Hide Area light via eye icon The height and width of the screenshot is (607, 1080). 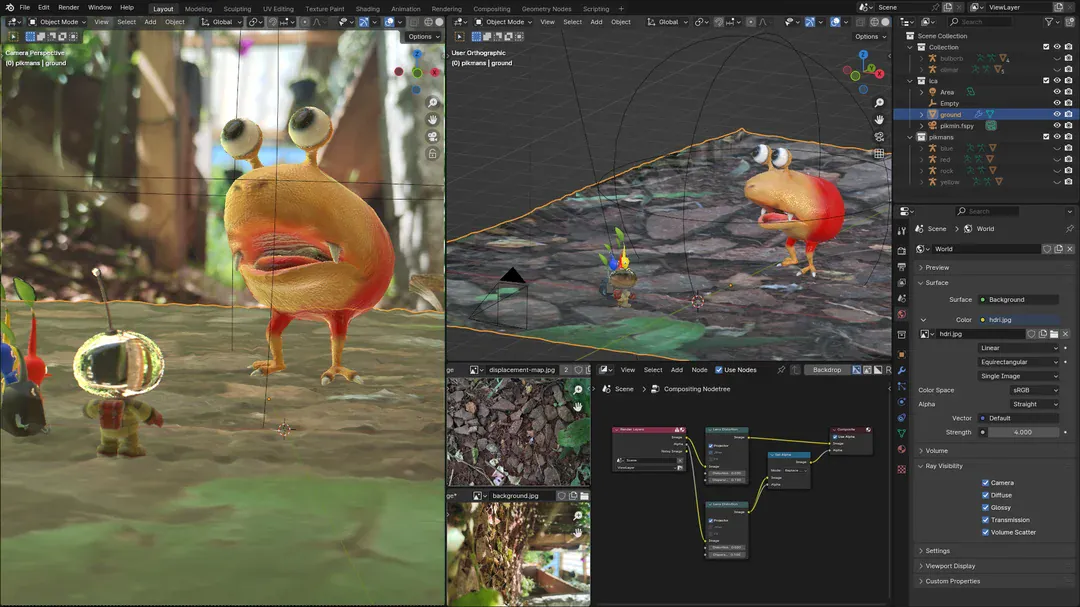(1057, 92)
